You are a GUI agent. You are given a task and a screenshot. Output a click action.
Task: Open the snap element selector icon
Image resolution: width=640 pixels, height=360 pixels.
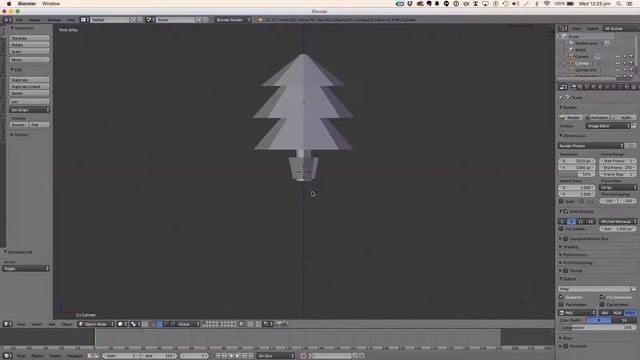pos(268,324)
